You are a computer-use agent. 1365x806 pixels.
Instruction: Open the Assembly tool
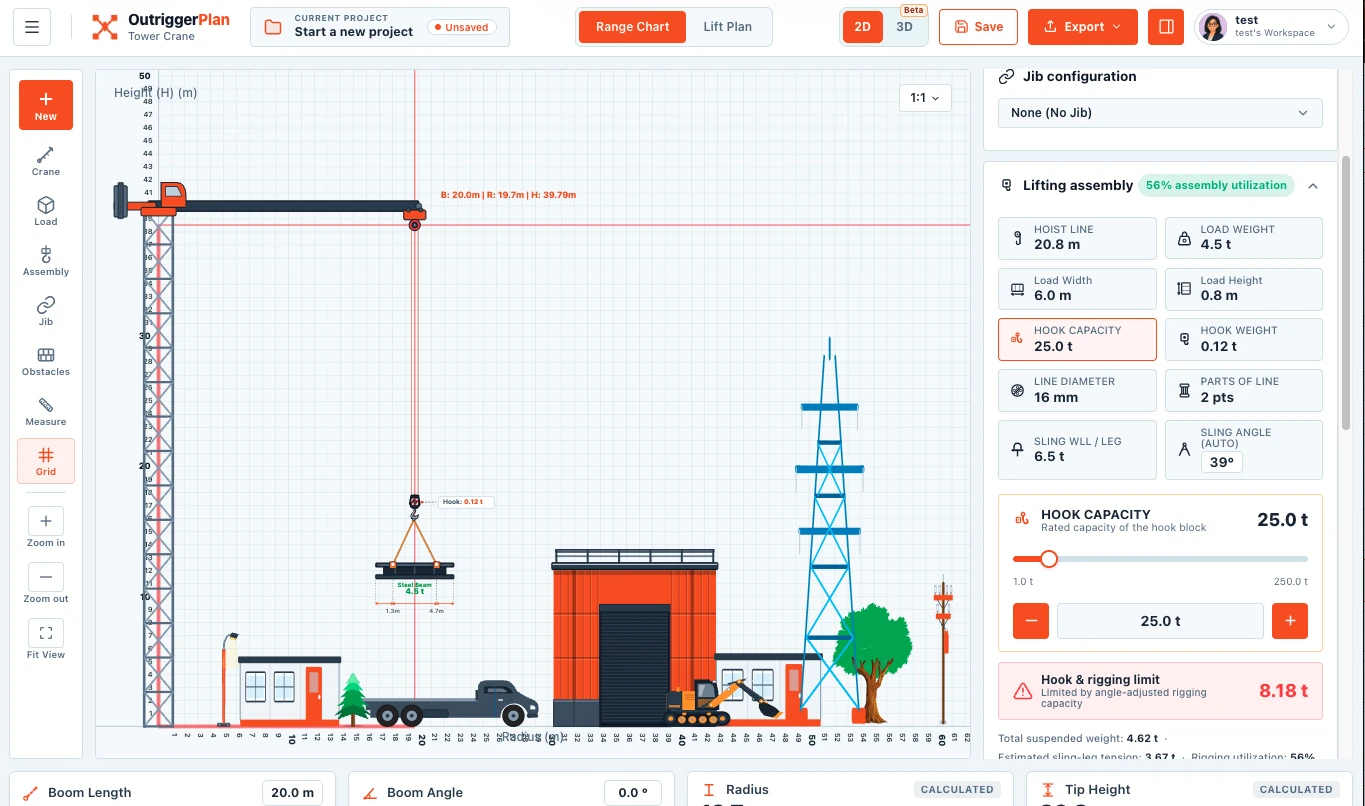point(46,261)
